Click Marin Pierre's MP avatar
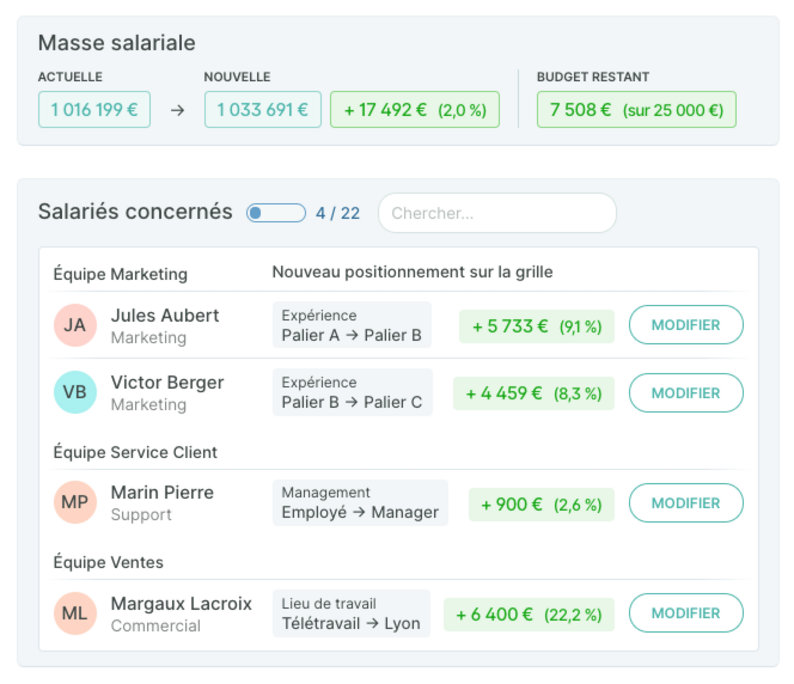Viewport: 794px width, 684px height. point(75,502)
